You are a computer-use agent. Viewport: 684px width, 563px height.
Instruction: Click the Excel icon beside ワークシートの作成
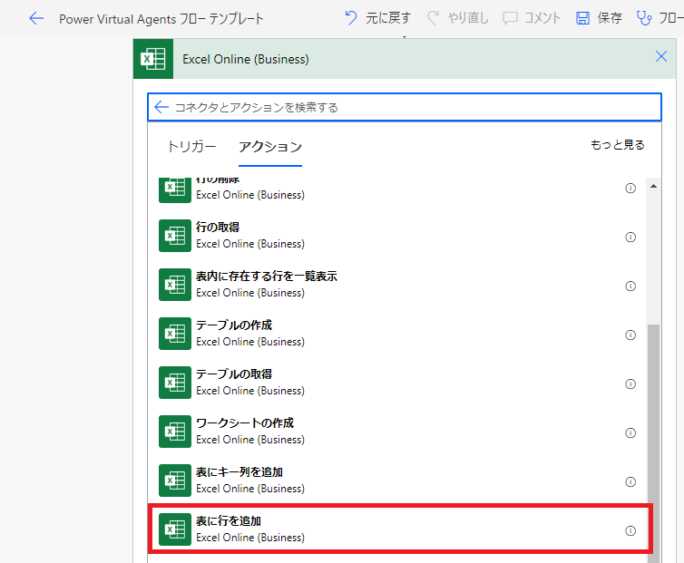click(175, 431)
